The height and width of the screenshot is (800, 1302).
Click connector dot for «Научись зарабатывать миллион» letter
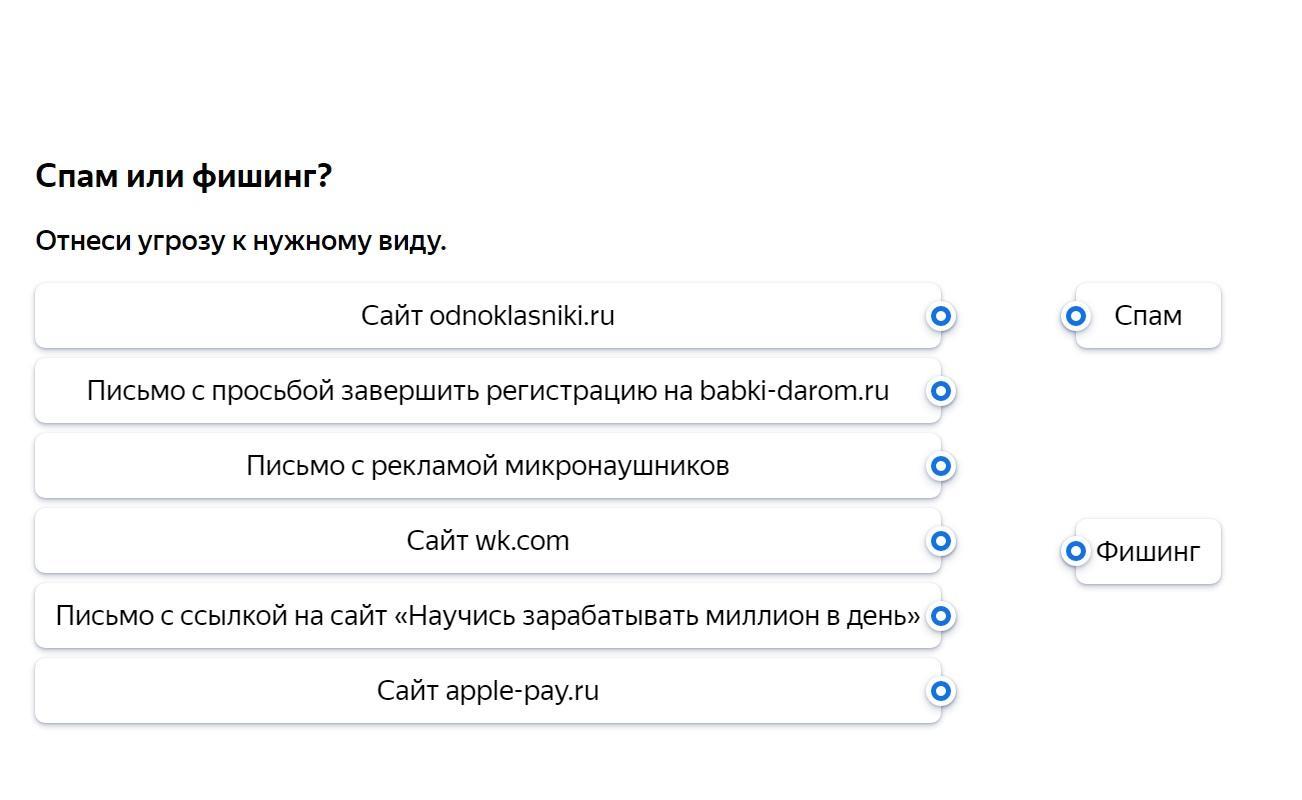pyautogui.click(x=940, y=616)
